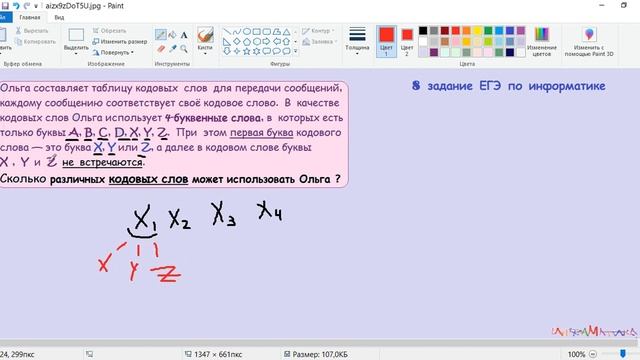Expand the Кисти brushes dropdown arrow
Screen dimensions: 640x360
click(205, 54)
